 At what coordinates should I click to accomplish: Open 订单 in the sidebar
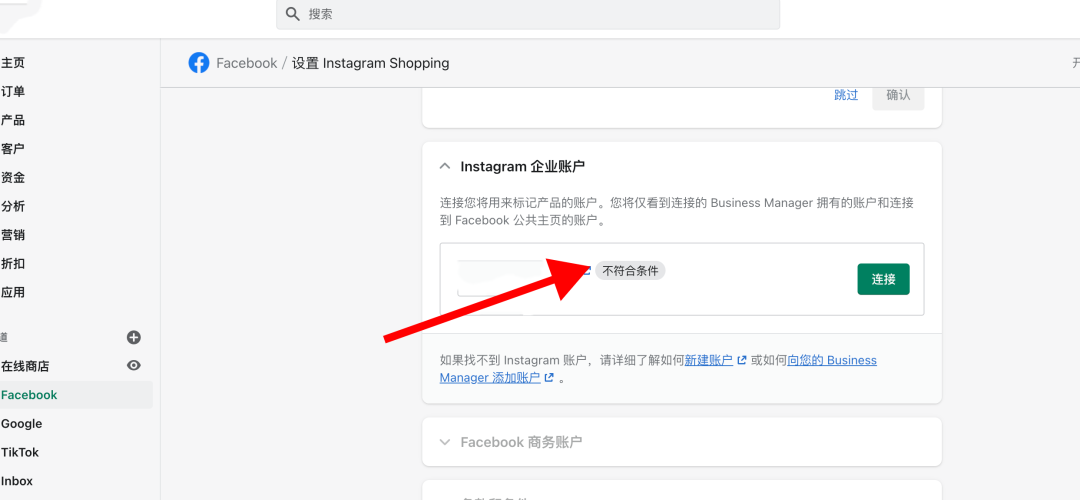point(13,92)
